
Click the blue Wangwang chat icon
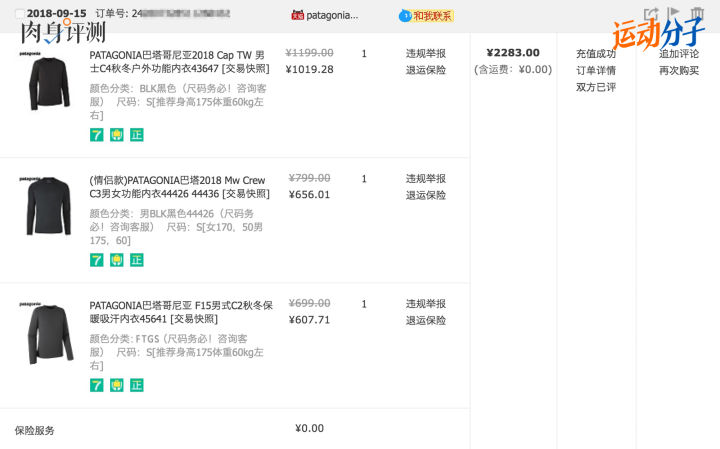[x=405, y=16]
